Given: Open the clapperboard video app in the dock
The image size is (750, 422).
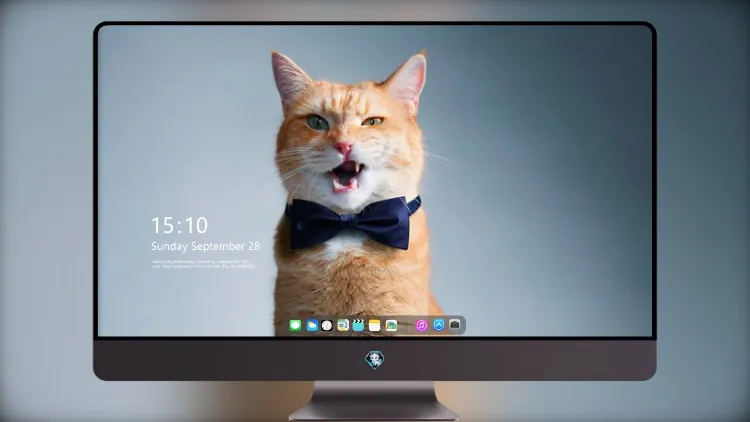Looking at the screenshot, I should [358, 326].
